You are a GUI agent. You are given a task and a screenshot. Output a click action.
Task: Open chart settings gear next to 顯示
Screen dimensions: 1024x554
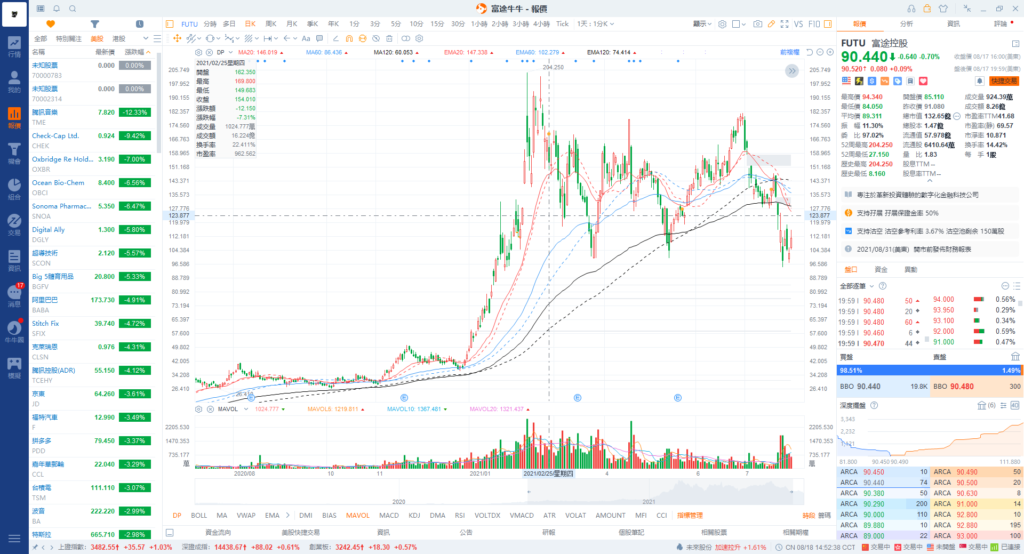[722, 24]
